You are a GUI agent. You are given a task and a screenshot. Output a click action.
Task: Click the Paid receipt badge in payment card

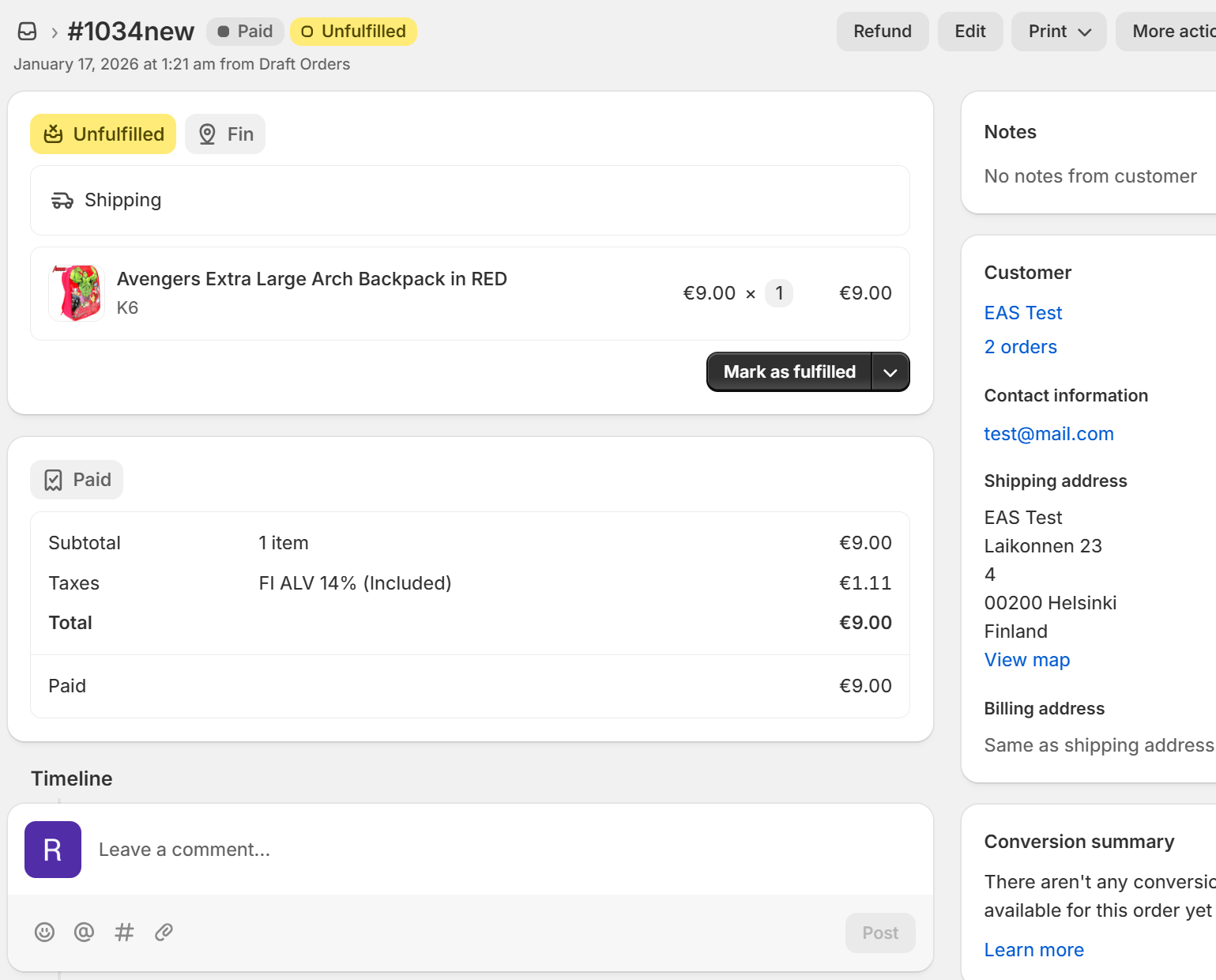(x=77, y=480)
